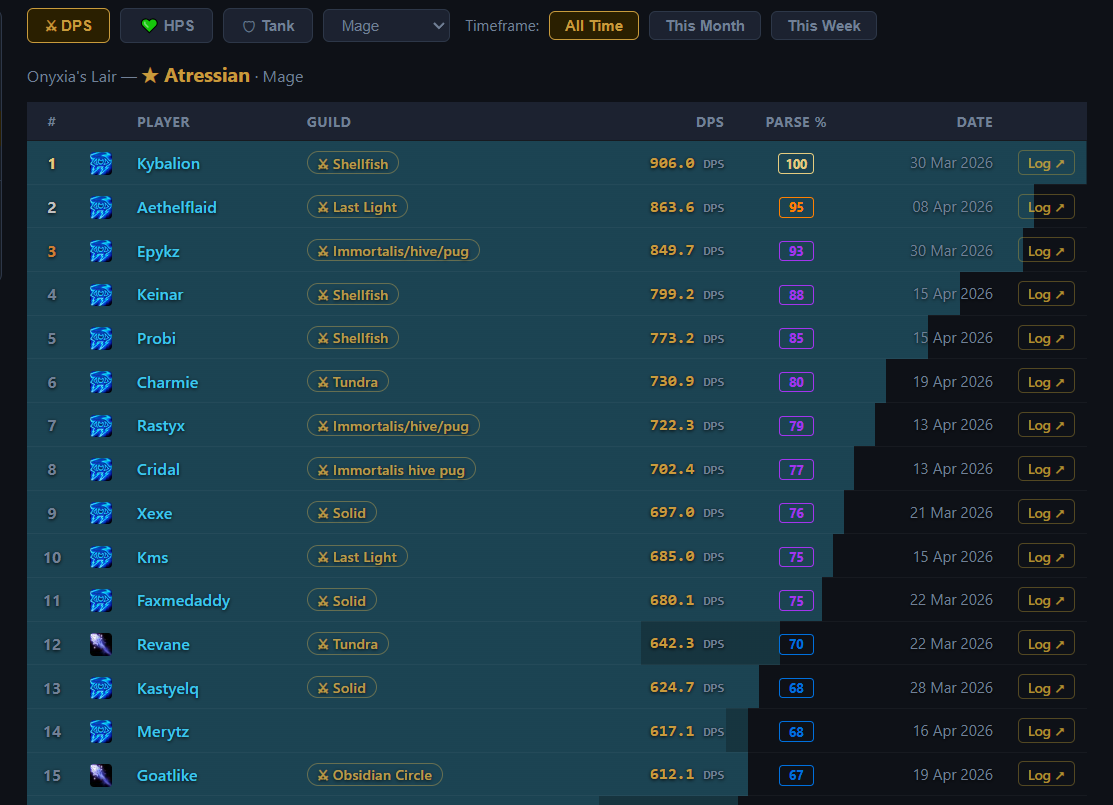Choose the This Week timeframe
This screenshot has width=1113, height=805.
click(x=823, y=26)
